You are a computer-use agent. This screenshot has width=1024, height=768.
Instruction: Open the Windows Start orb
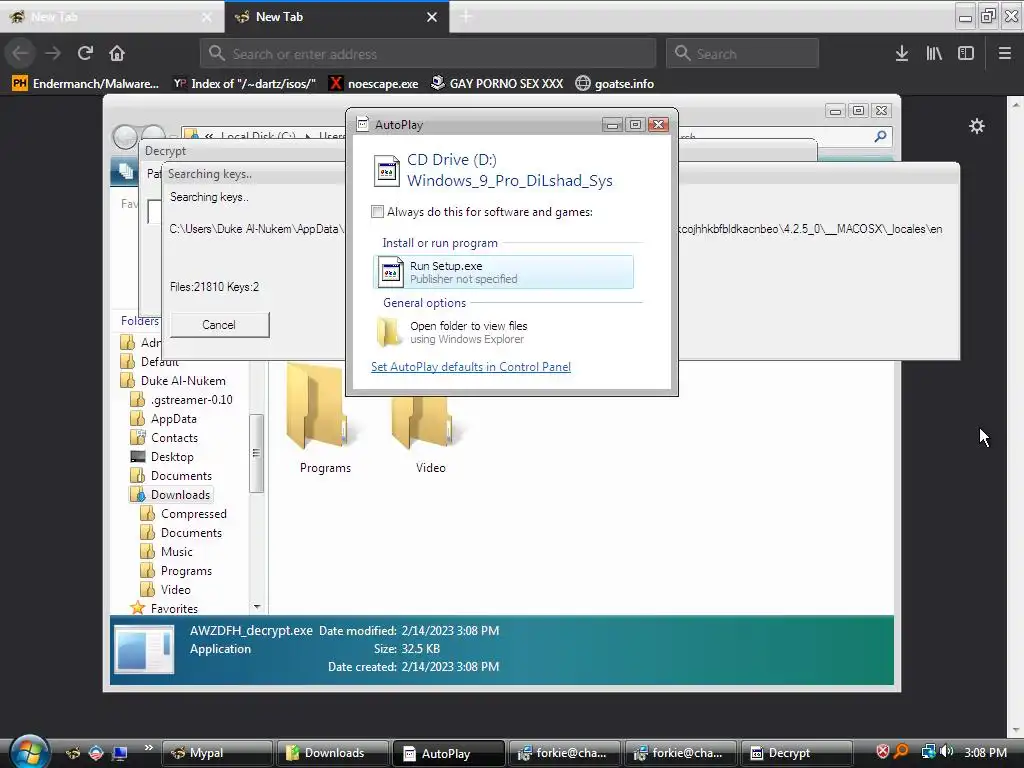[29, 752]
